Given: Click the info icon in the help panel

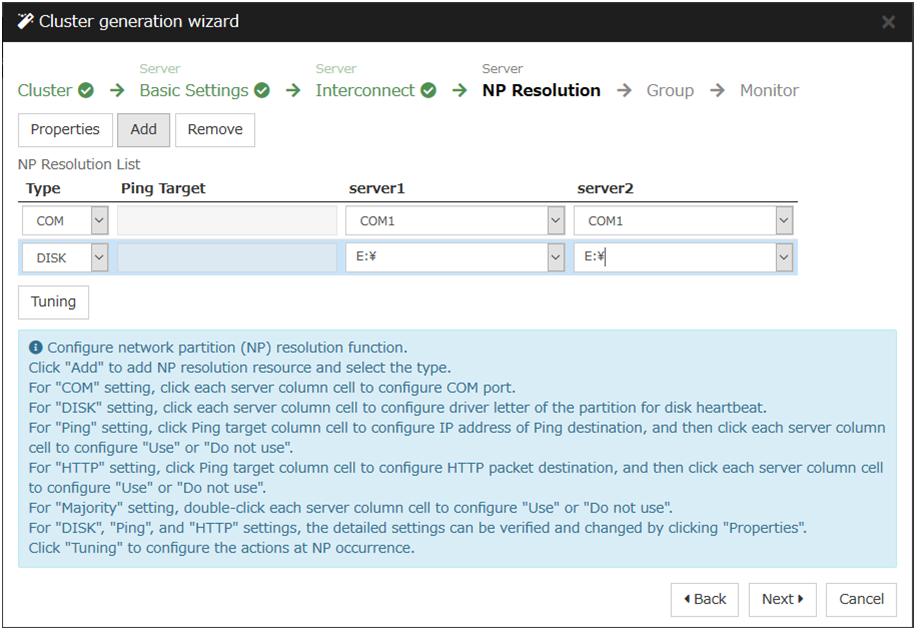Looking at the screenshot, I should (36, 348).
